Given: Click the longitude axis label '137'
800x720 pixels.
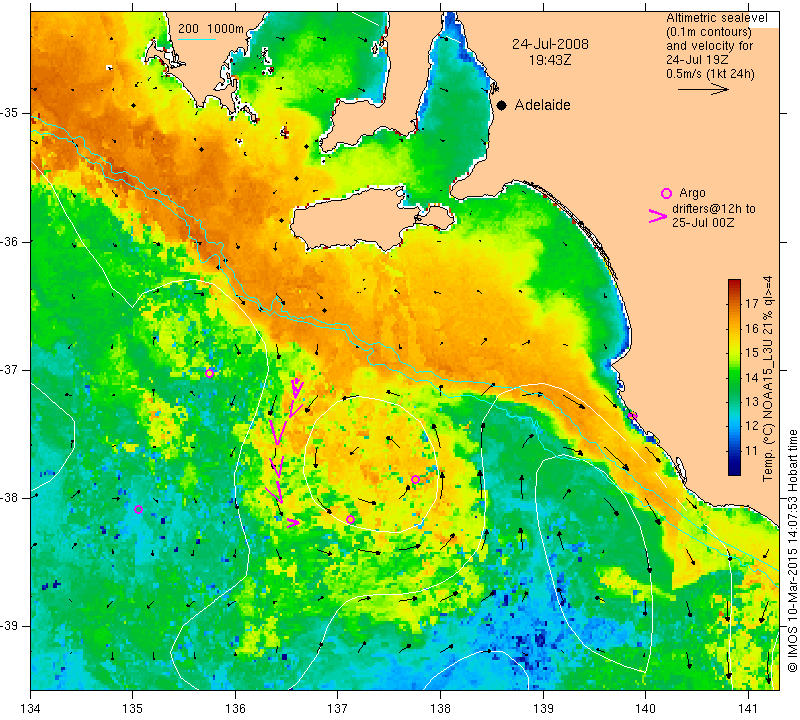Looking at the screenshot, I should tap(337, 708).
